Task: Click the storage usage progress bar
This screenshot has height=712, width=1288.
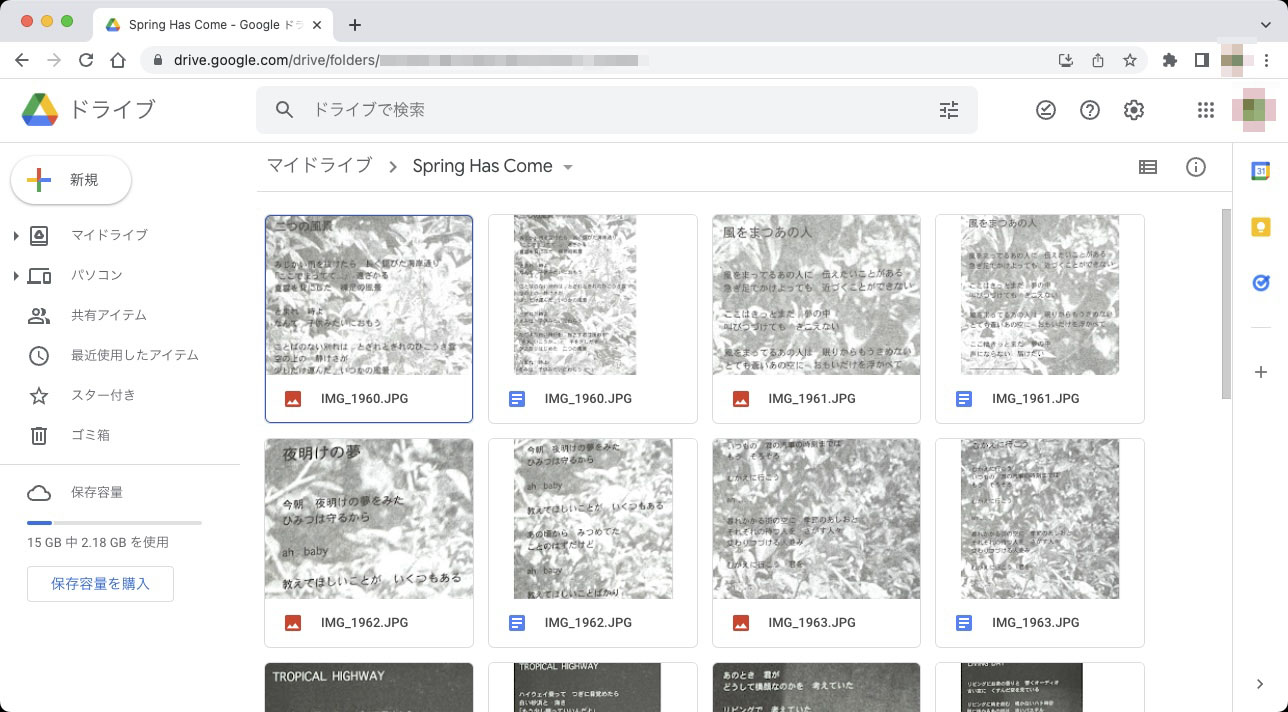Action: click(113, 521)
